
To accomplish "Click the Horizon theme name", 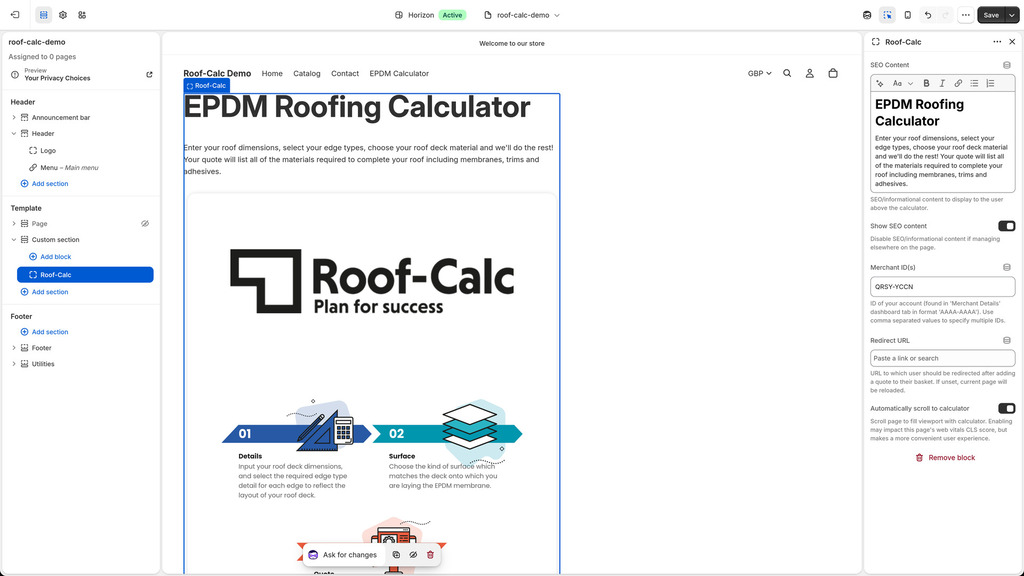I will 421,15.
